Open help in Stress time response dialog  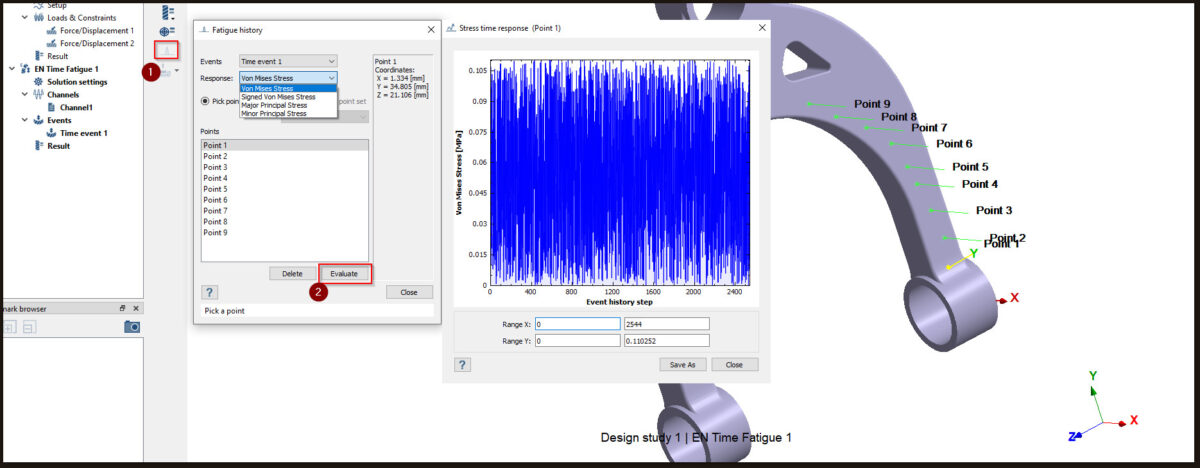pyautogui.click(x=463, y=365)
